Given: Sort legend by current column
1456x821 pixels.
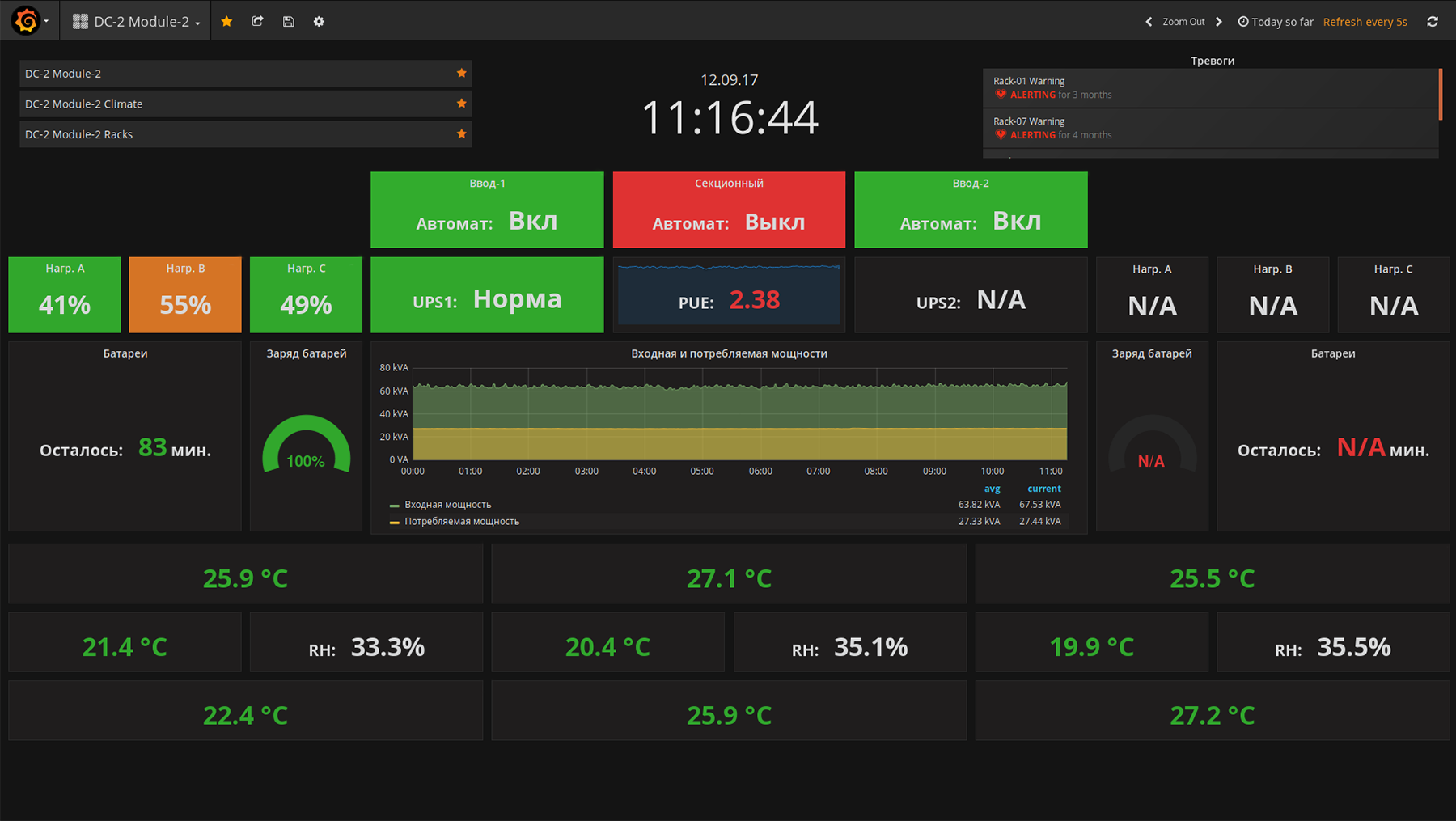Looking at the screenshot, I should [x=1043, y=489].
